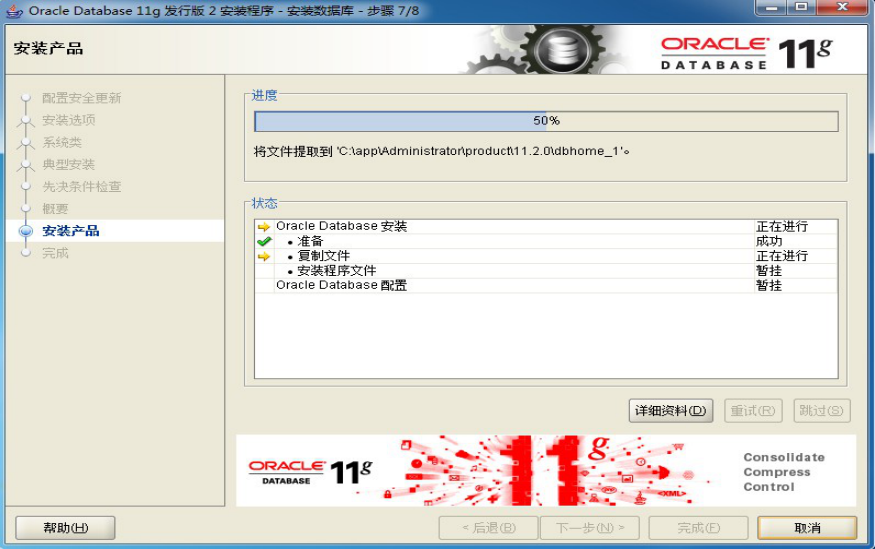Click the Oracle 11g logo in the bottom banner
The height and width of the screenshot is (549, 875).
[x=310, y=472]
